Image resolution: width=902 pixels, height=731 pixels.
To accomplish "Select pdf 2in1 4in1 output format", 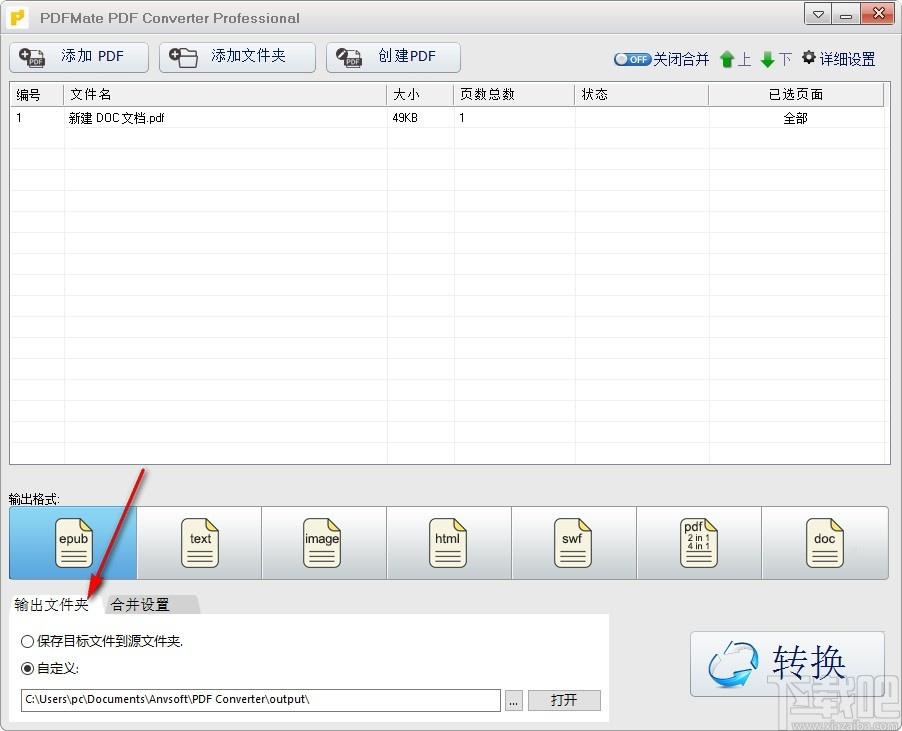I will click(x=698, y=543).
